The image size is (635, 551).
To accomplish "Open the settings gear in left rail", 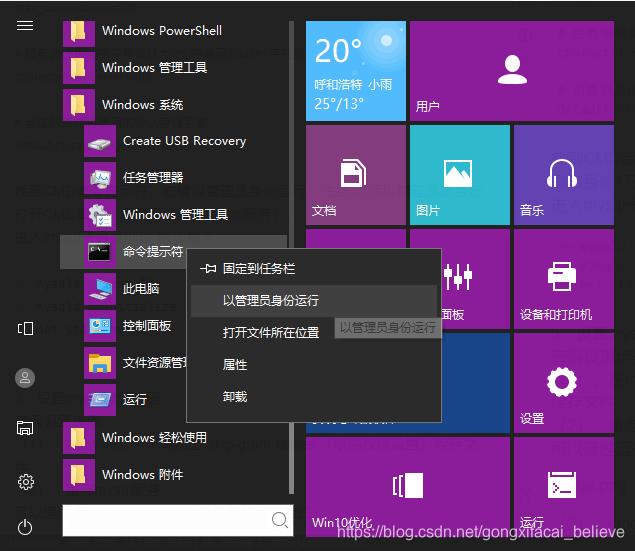I will click(x=26, y=482).
